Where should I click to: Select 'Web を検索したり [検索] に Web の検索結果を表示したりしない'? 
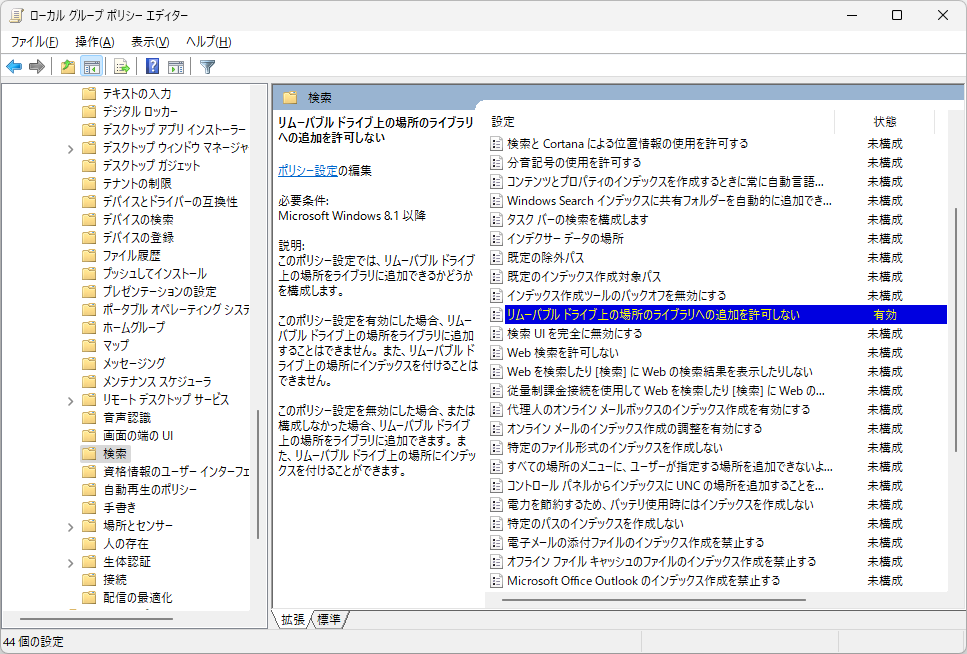[660, 372]
